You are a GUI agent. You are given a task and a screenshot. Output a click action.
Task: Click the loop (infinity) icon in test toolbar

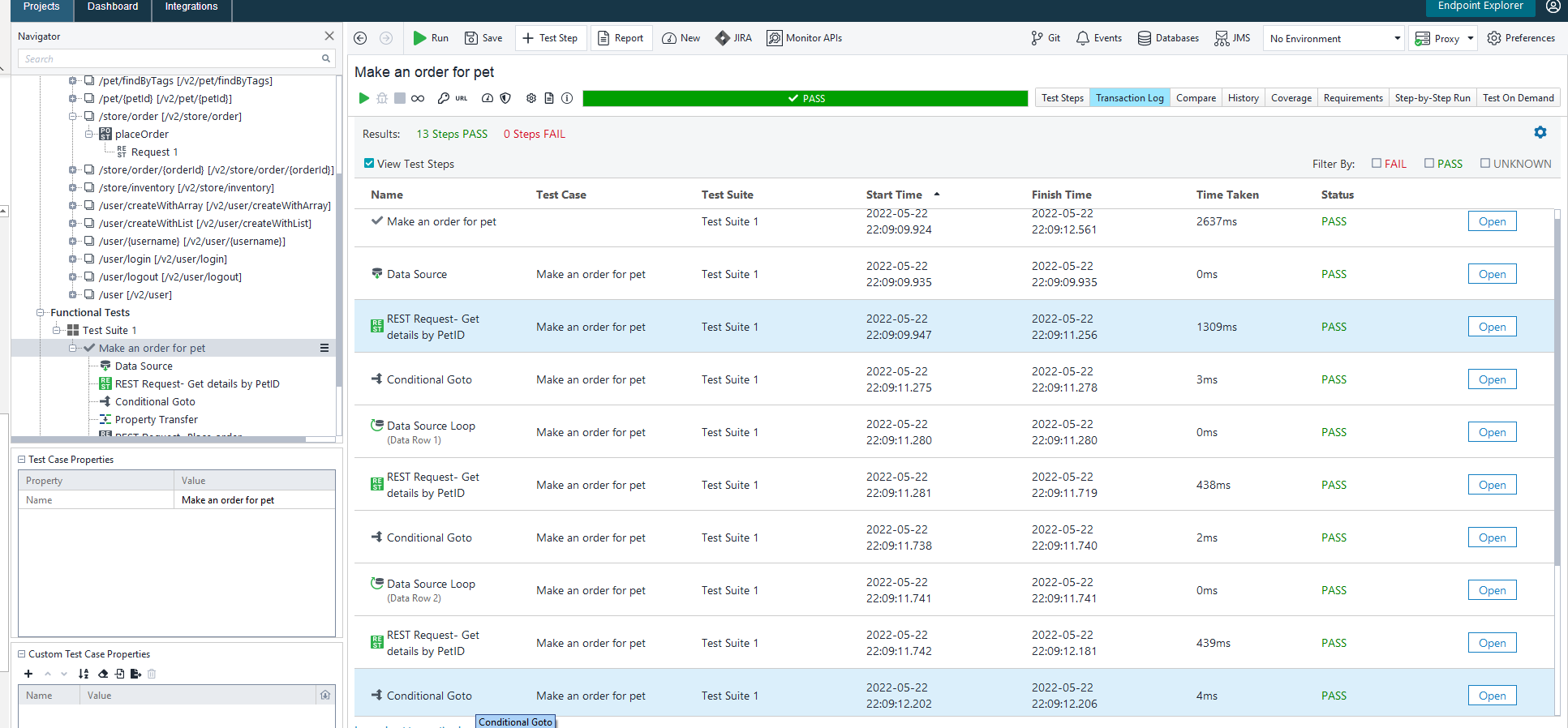click(418, 98)
